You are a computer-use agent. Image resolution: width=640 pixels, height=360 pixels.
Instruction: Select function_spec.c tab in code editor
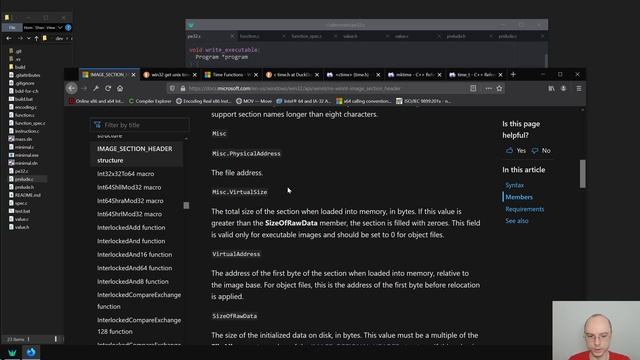click(x=307, y=36)
